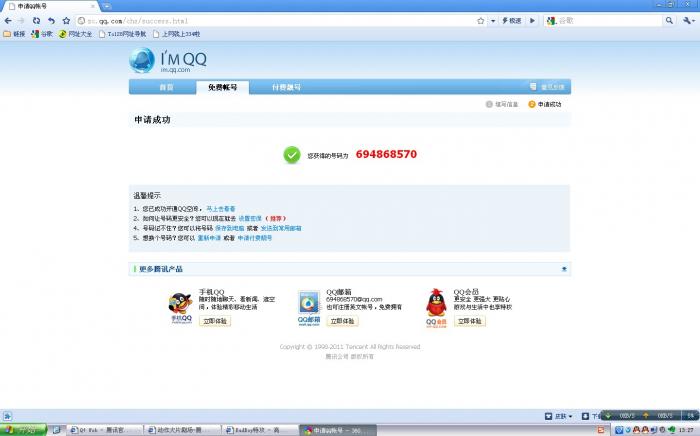This screenshot has height=436, width=700.
Task: Click the address bar URL field
Action: pyautogui.click(x=277, y=21)
